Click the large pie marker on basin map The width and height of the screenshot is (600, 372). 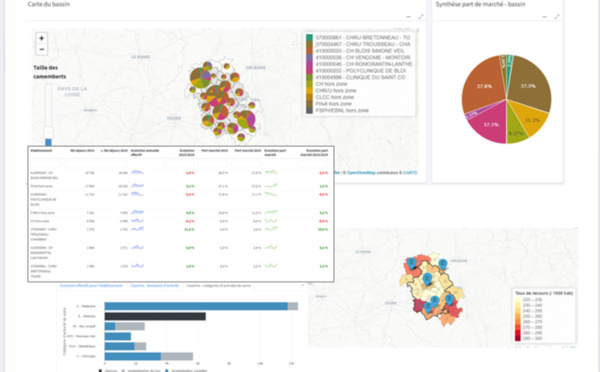point(201,78)
